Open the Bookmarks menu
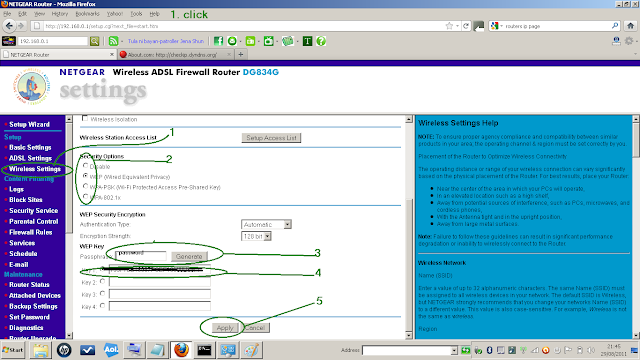This screenshot has height=360, width=640. 87,13
